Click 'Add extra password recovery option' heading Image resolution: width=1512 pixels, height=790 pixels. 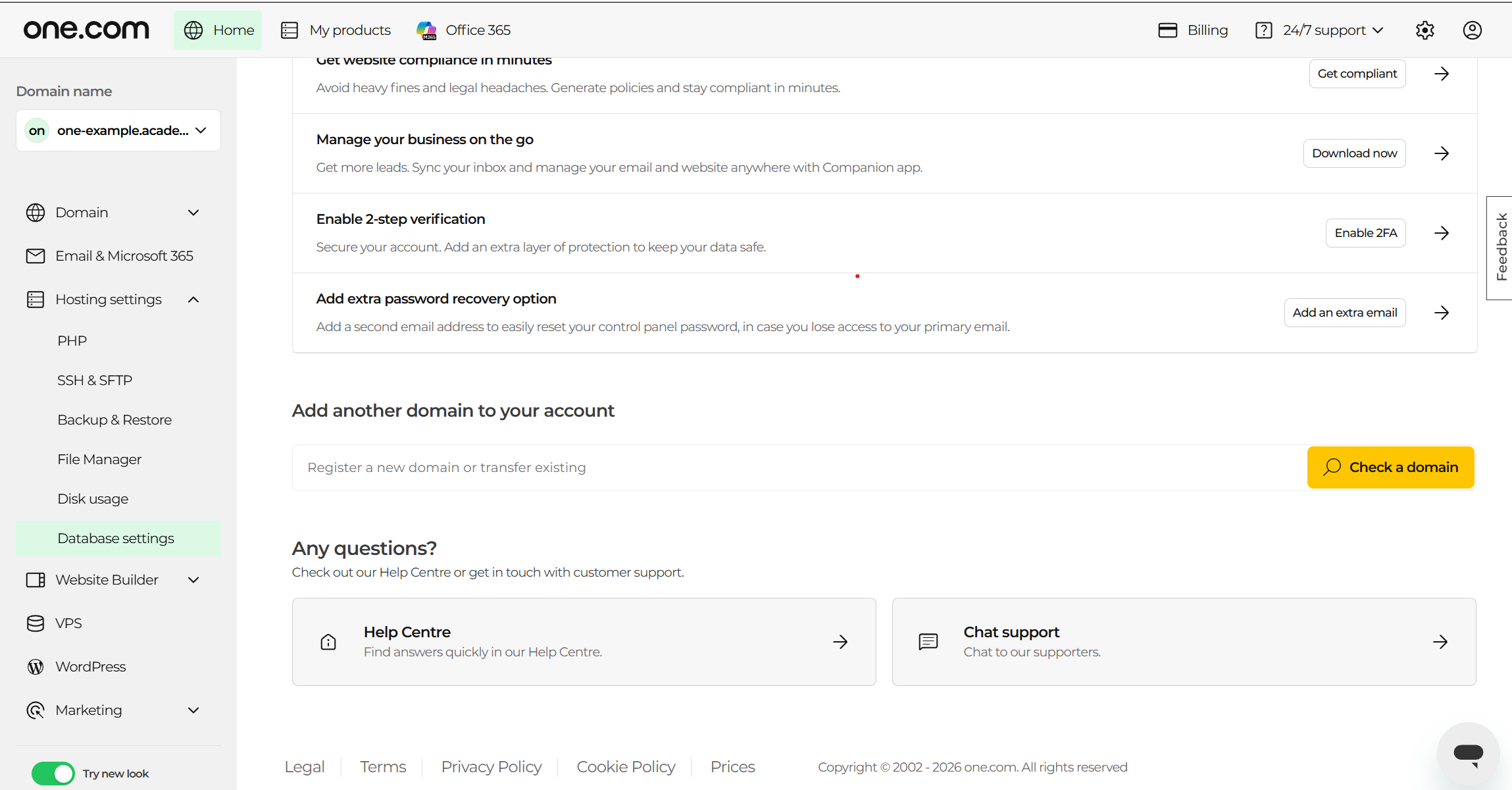tap(436, 299)
